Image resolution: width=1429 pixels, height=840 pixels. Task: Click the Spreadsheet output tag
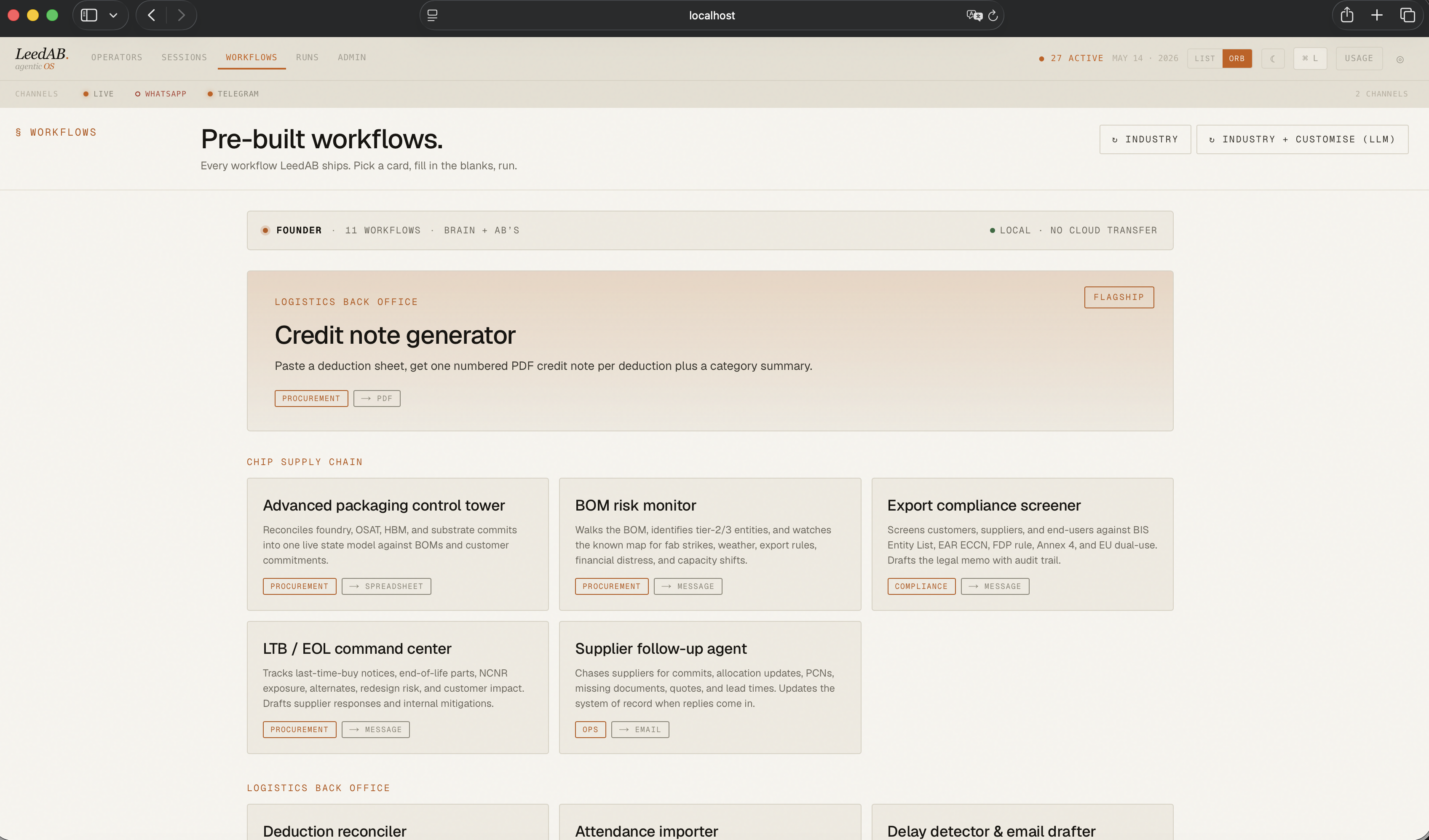pos(386,586)
